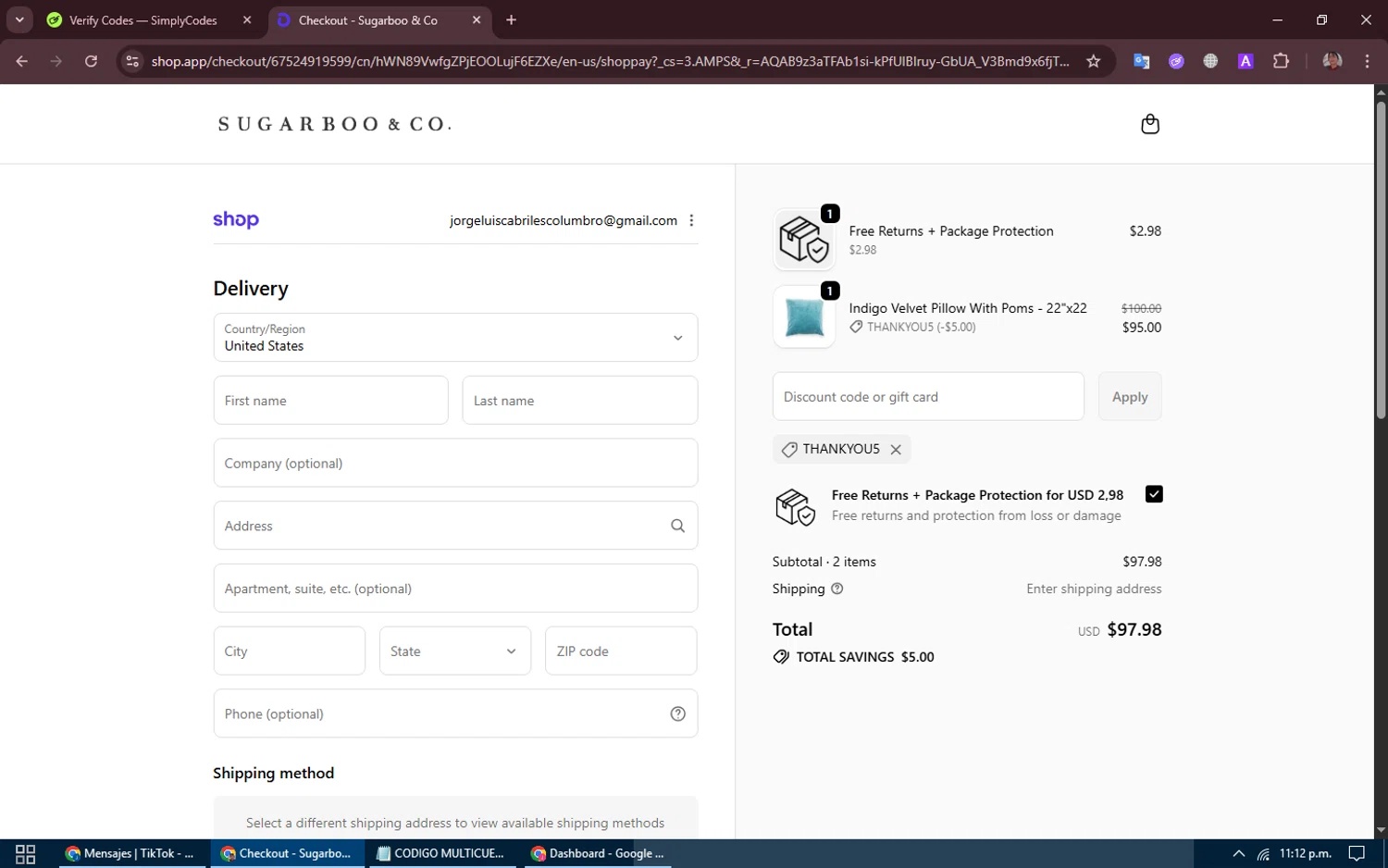Open the Country/Region dropdown
This screenshot has height=868, width=1388.
pyautogui.click(x=455, y=337)
